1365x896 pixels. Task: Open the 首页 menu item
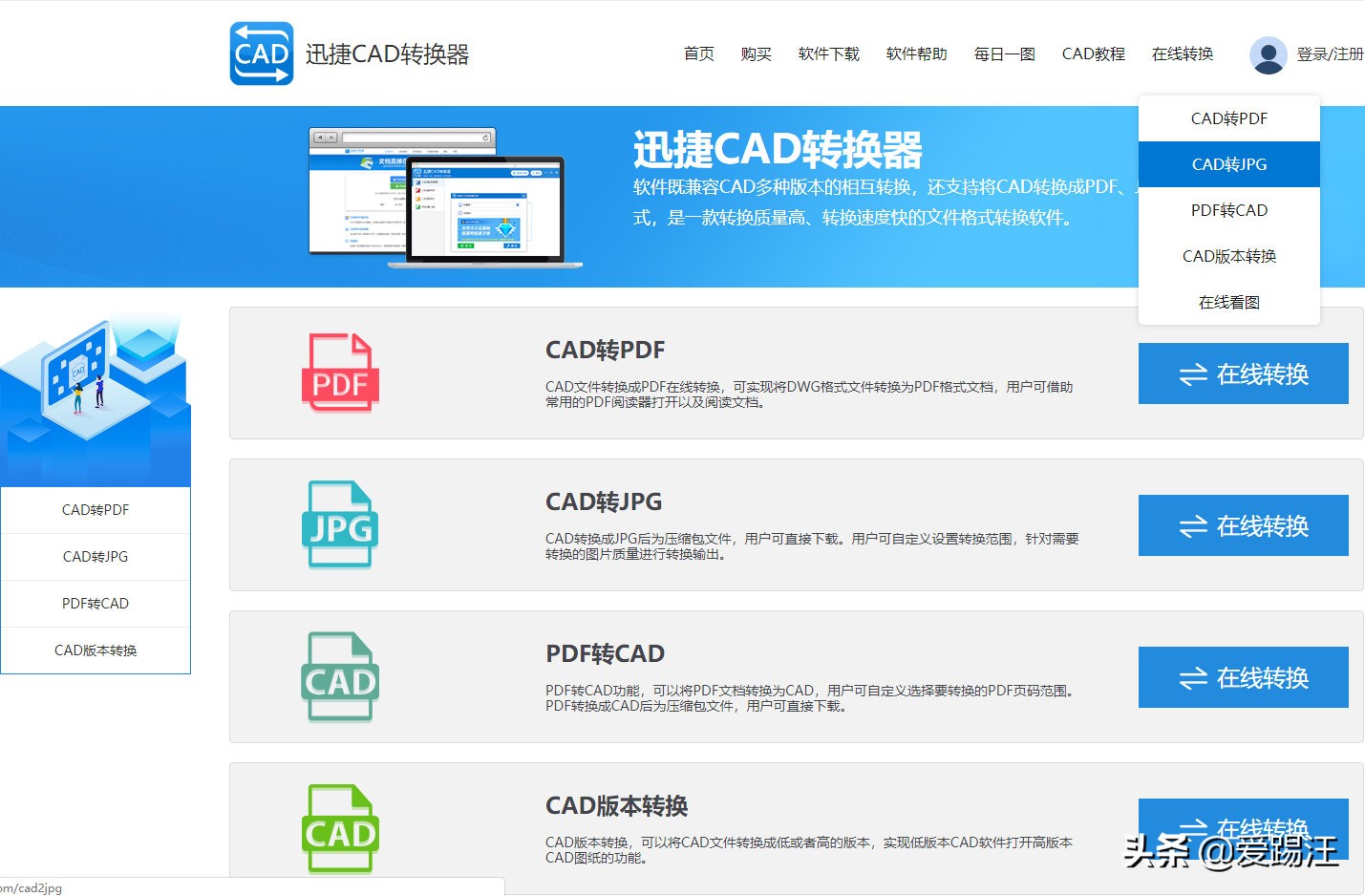click(x=698, y=54)
